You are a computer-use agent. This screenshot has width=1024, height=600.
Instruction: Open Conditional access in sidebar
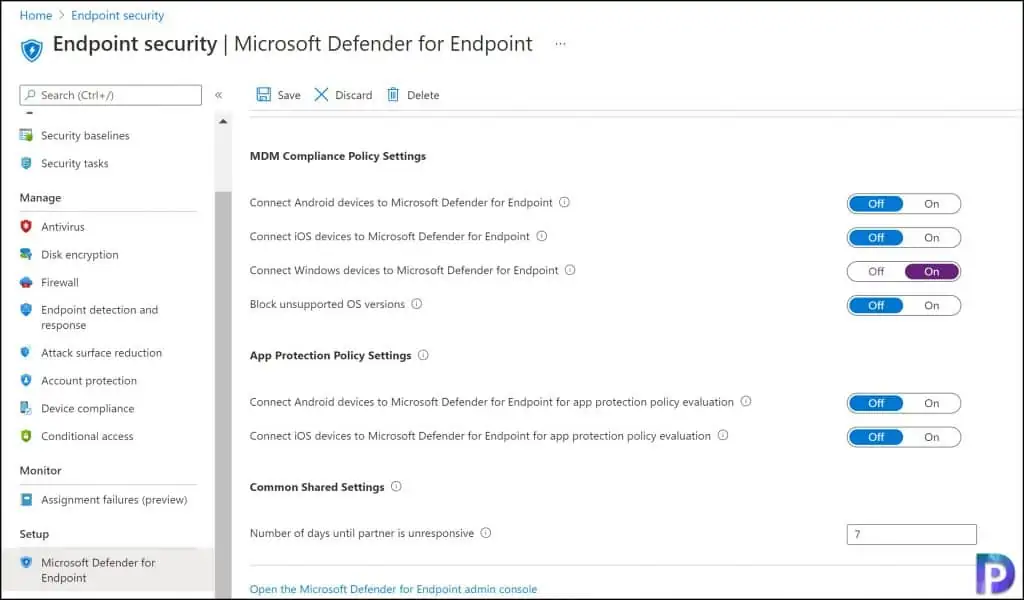pos(87,435)
